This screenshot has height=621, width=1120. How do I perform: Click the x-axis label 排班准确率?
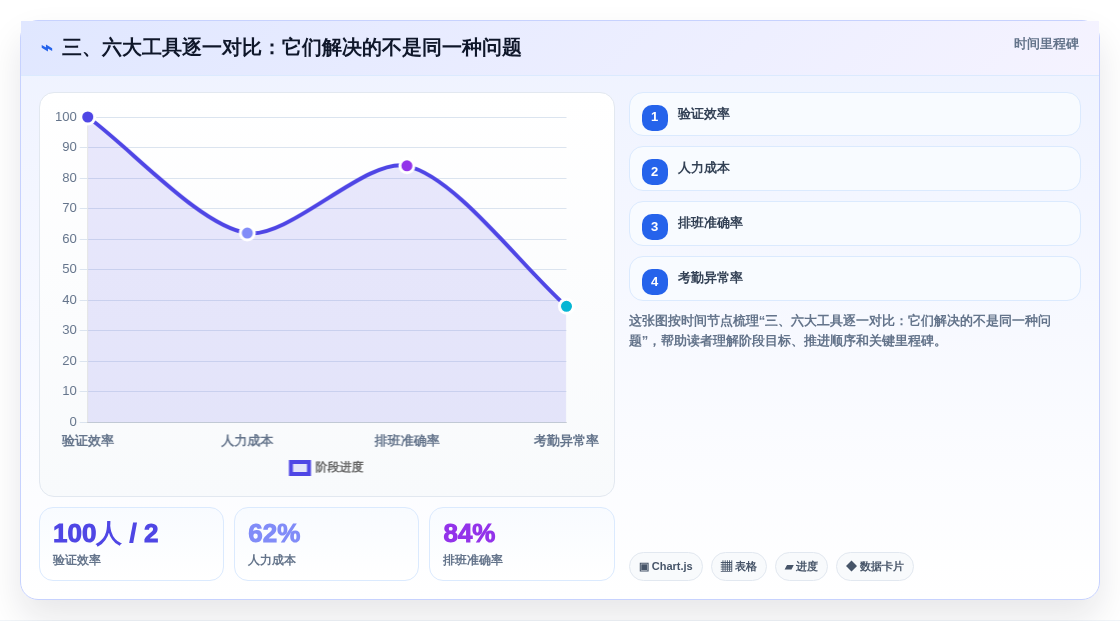[x=406, y=441]
